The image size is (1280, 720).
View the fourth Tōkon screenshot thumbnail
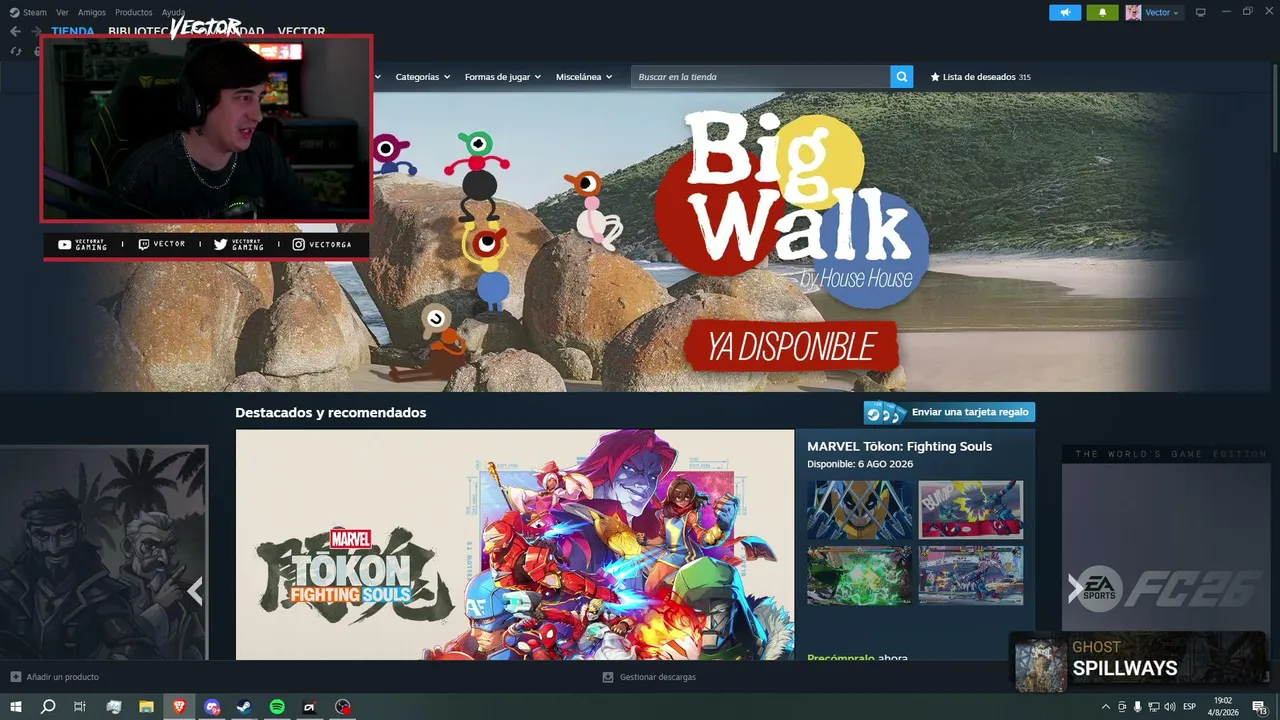point(971,575)
